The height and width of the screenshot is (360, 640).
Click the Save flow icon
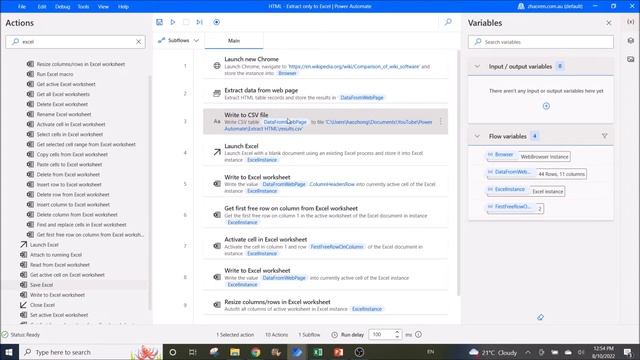pos(159,22)
